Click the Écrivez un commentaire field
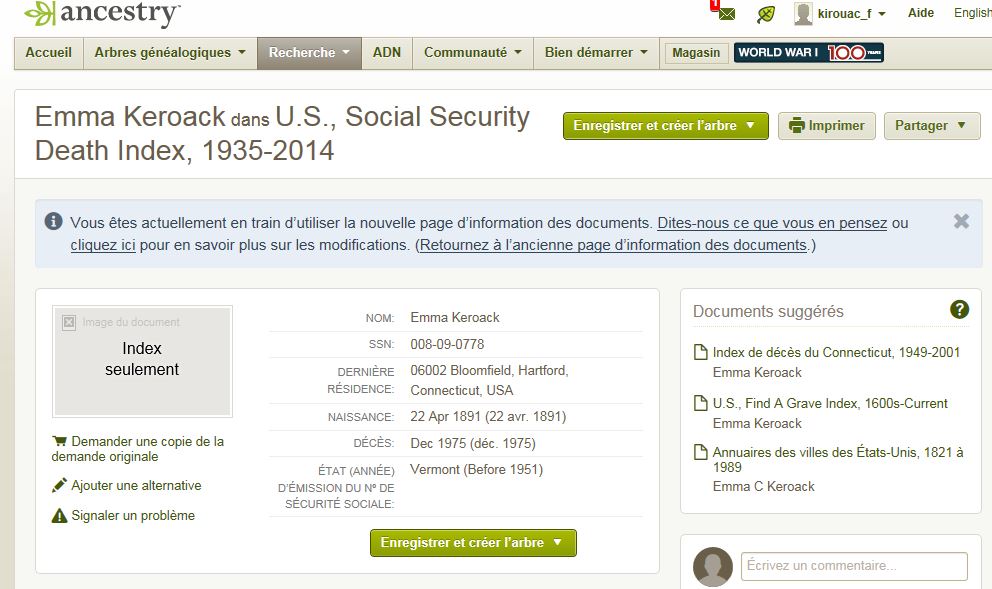The image size is (992, 589). (x=854, y=566)
